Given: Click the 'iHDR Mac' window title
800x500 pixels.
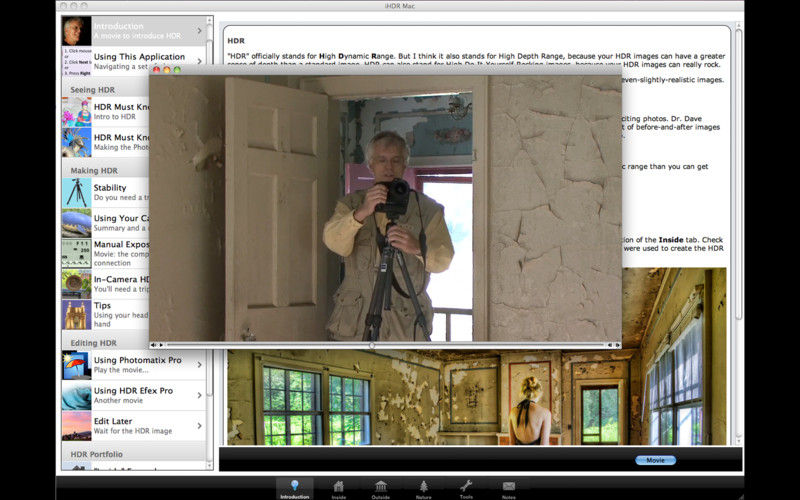Looking at the screenshot, I should (x=399, y=6).
